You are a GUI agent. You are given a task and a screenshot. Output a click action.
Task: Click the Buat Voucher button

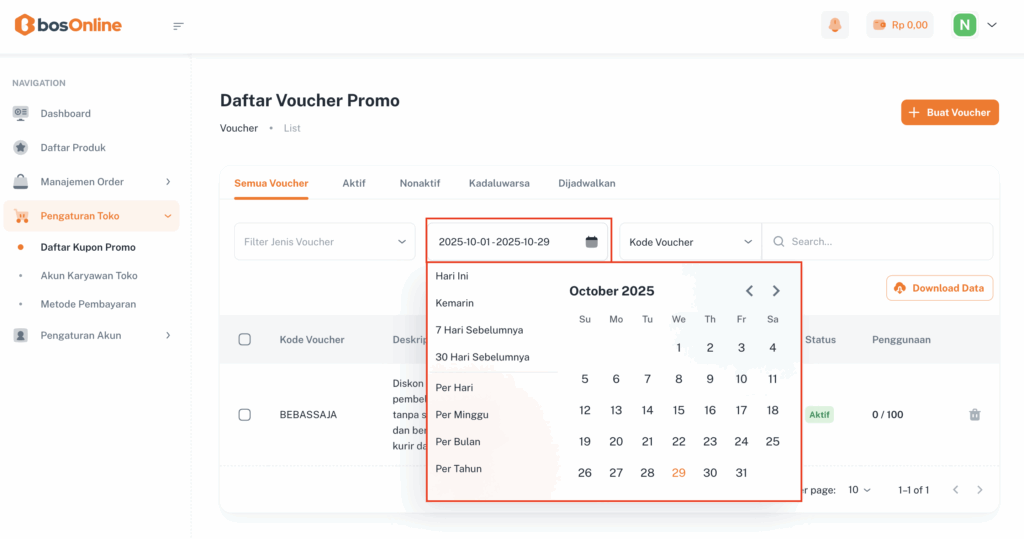(x=949, y=112)
